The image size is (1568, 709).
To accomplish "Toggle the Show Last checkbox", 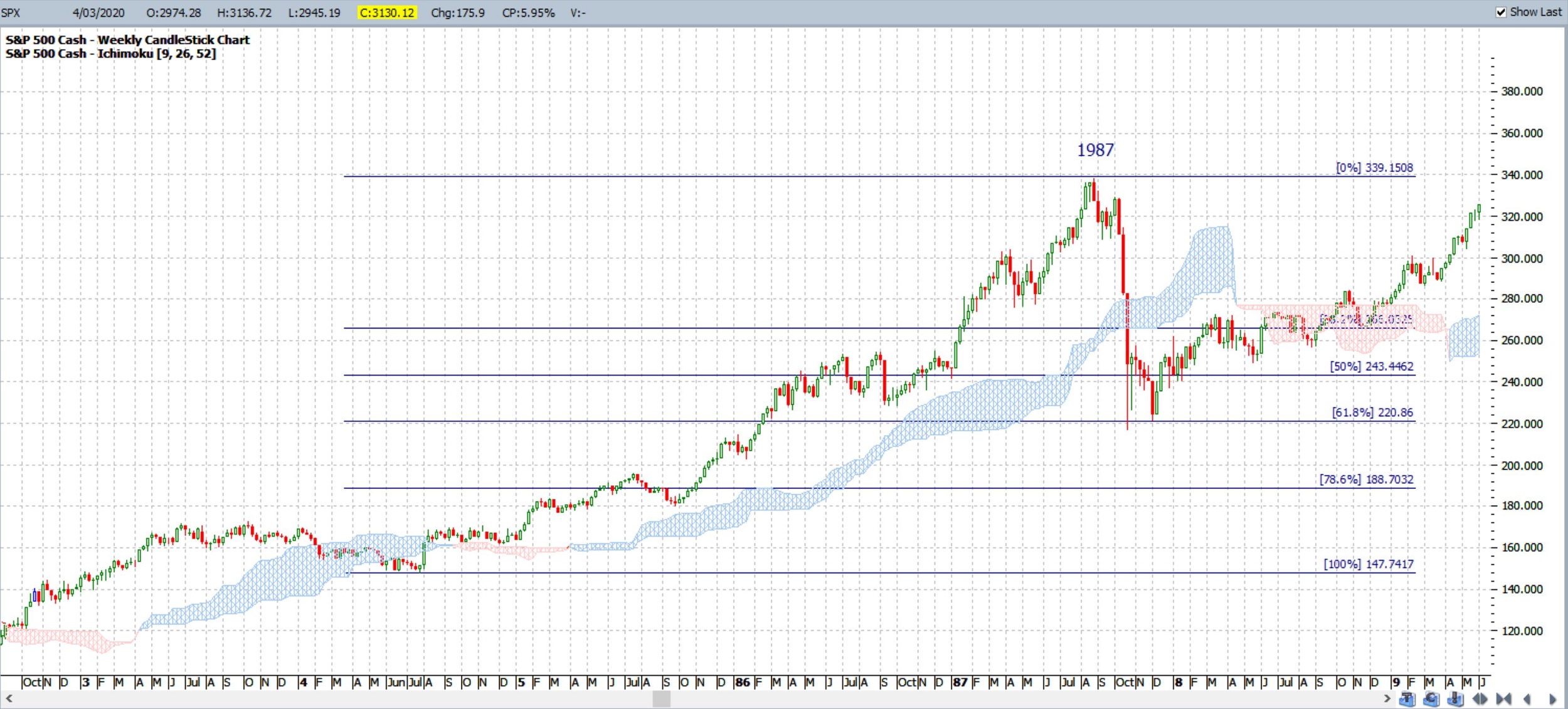I will [x=1501, y=12].
